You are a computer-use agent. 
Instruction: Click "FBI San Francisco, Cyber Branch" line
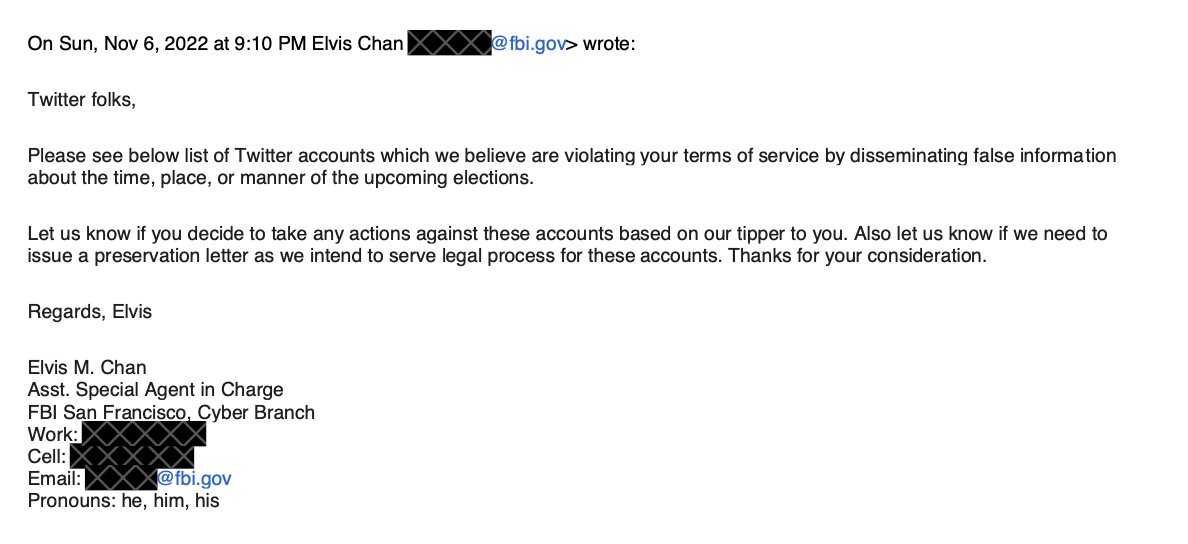pyautogui.click(x=171, y=412)
